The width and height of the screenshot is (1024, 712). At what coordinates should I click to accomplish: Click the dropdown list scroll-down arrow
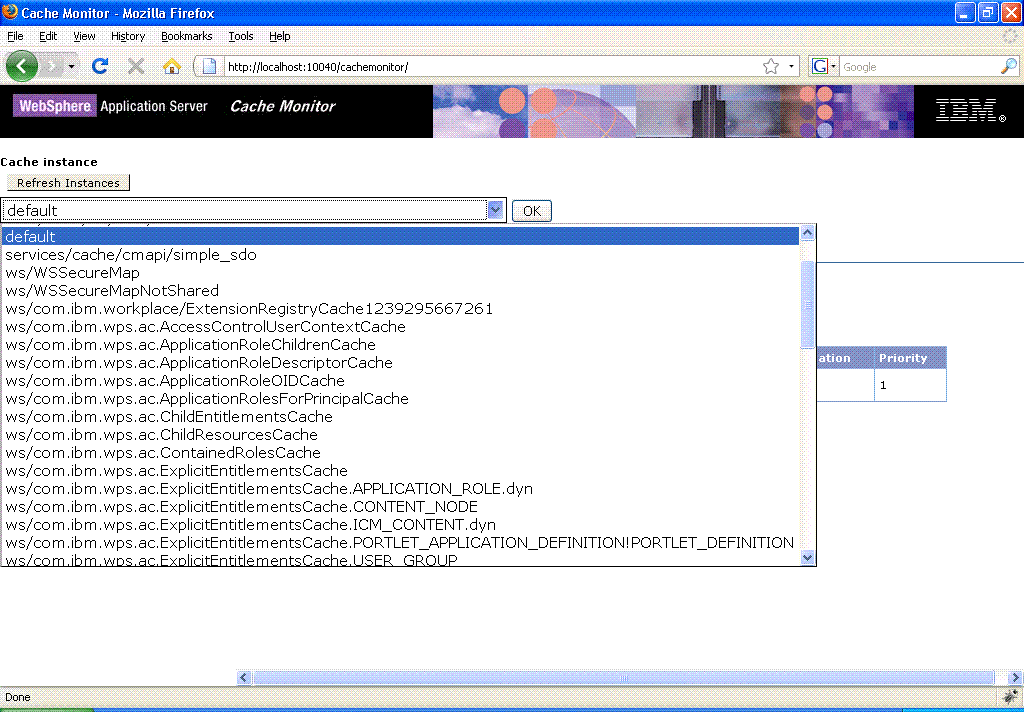808,558
